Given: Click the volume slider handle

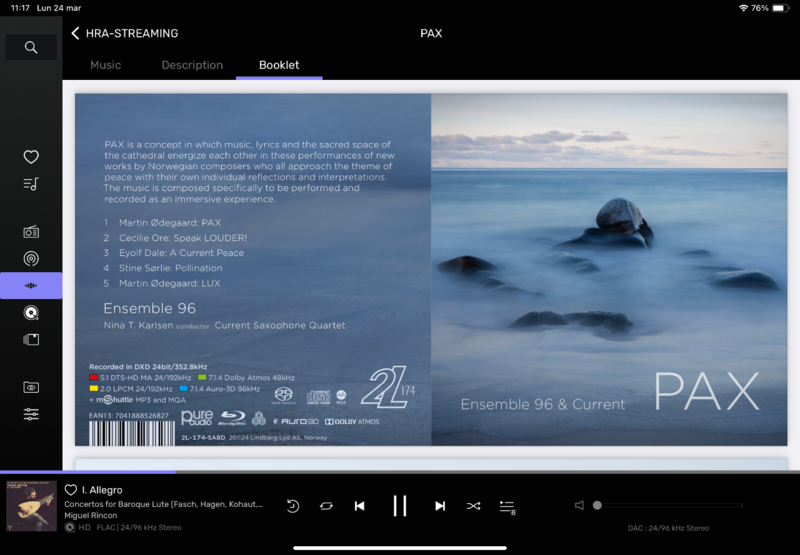Looking at the screenshot, I should tap(597, 506).
